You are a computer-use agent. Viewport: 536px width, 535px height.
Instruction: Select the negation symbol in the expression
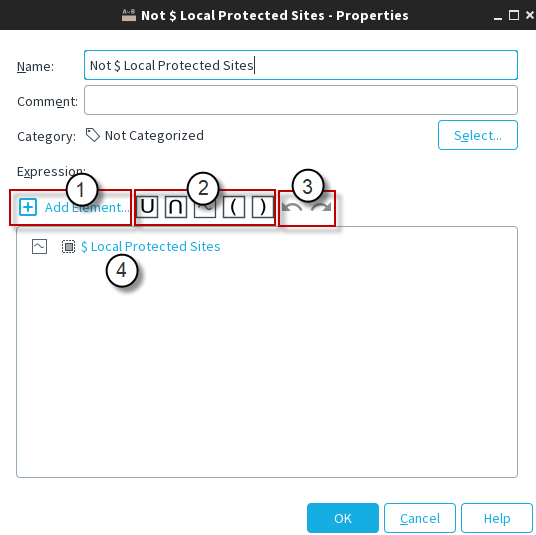click(39, 246)
